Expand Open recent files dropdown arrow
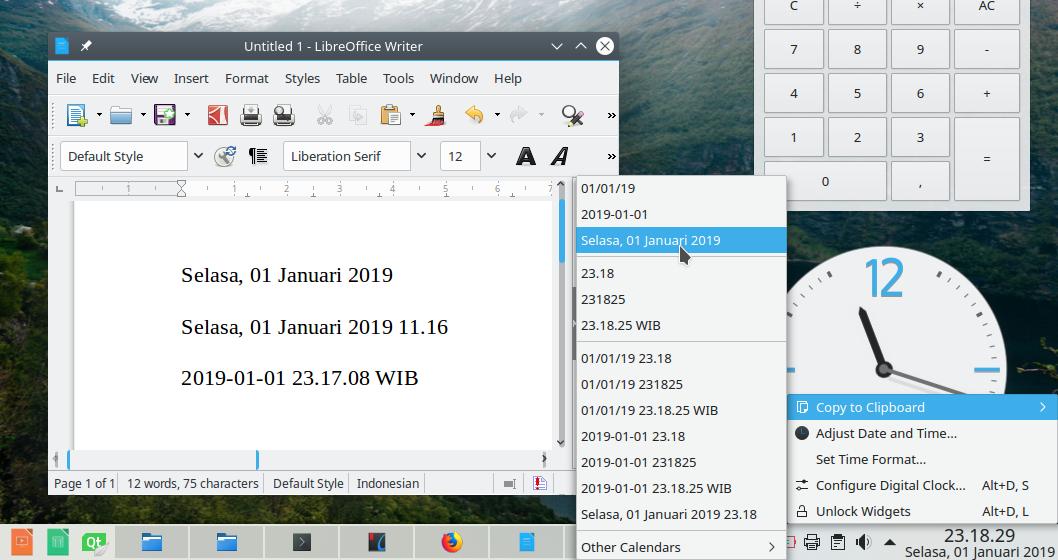Screen dimensions: 1058x560 (x=143, y=115)
